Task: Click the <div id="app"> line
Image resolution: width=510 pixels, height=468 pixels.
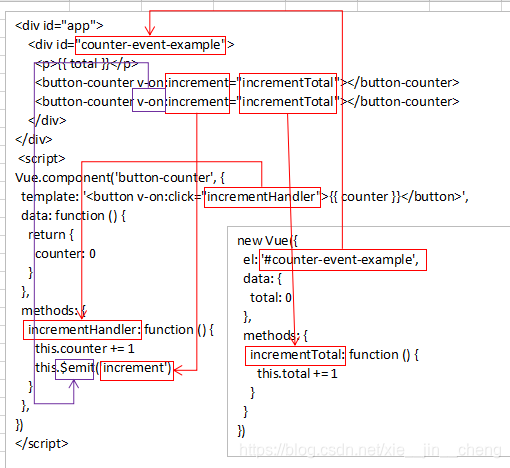Action: click(59, 26)
